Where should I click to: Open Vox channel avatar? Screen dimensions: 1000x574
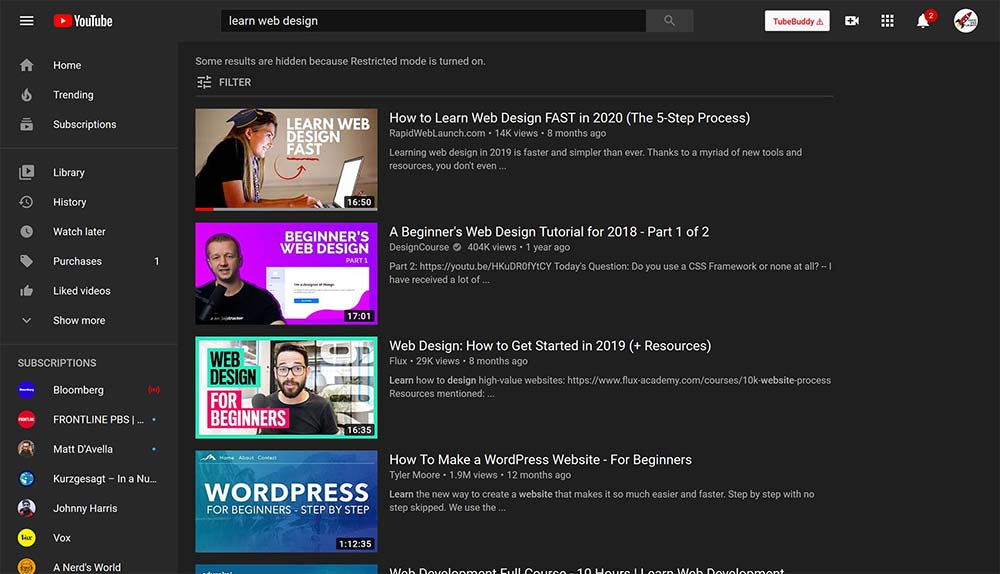(27, 538)
